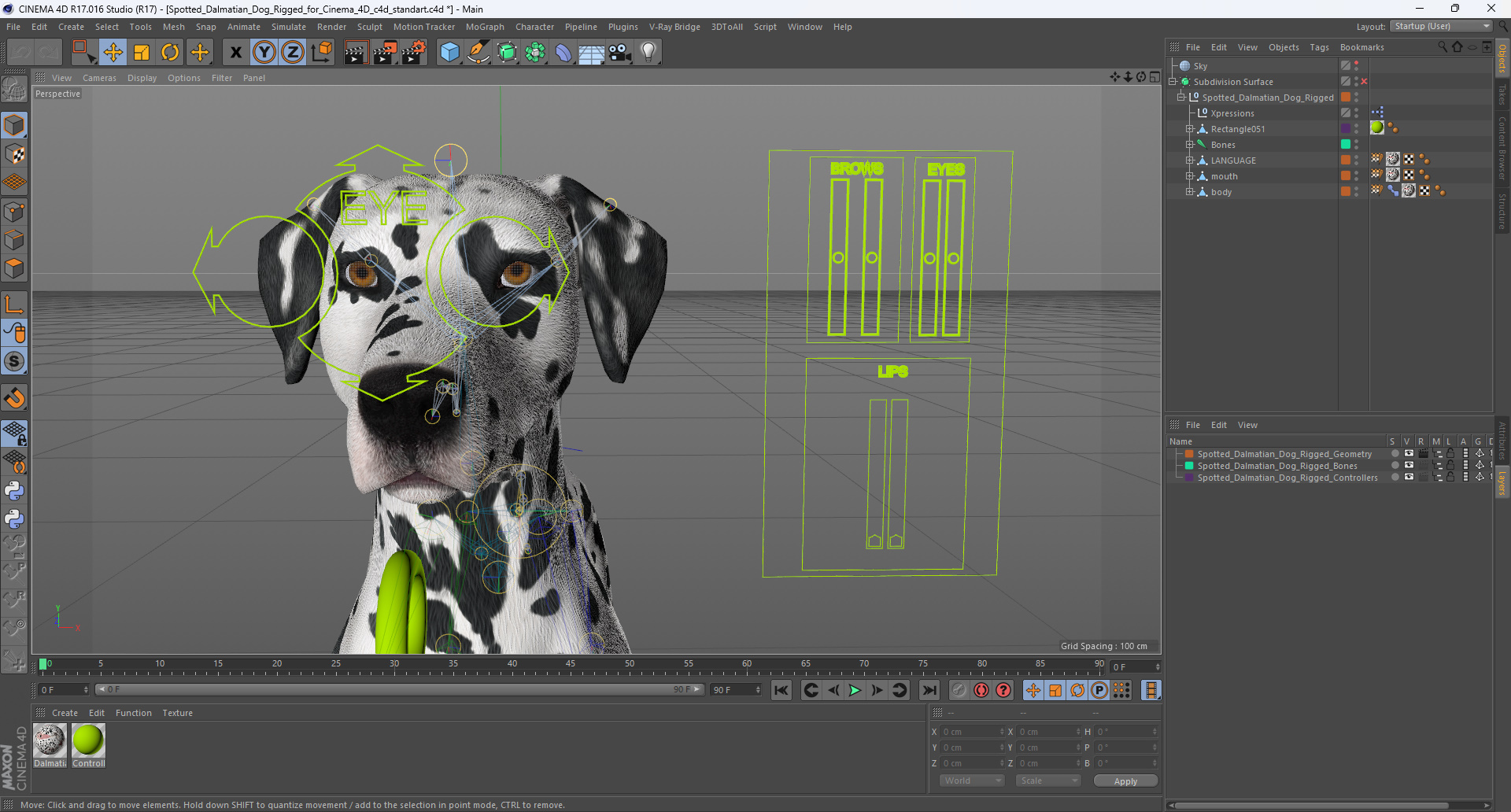Open the World coordinate dropdown
The image size is (1511, 812).
click(x=972, y=781)
